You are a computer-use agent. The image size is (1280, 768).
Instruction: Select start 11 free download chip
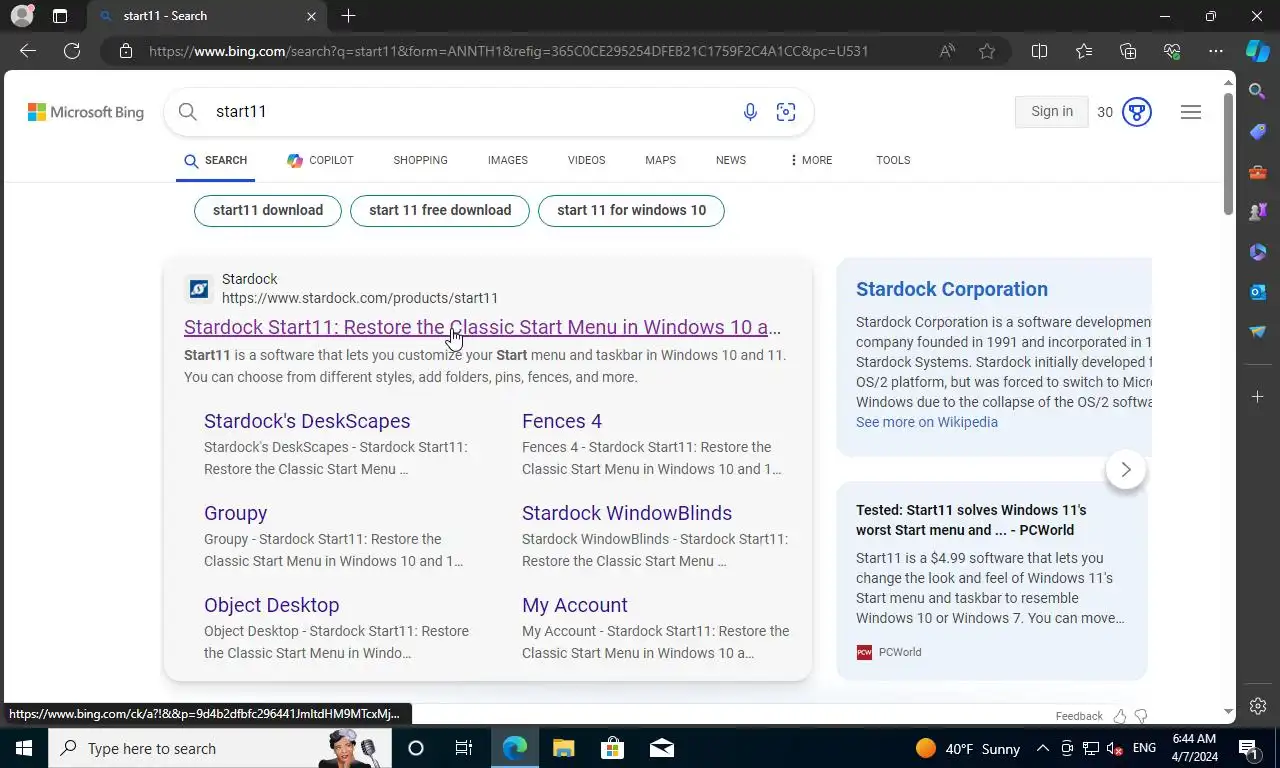click(x=440, y=210)
